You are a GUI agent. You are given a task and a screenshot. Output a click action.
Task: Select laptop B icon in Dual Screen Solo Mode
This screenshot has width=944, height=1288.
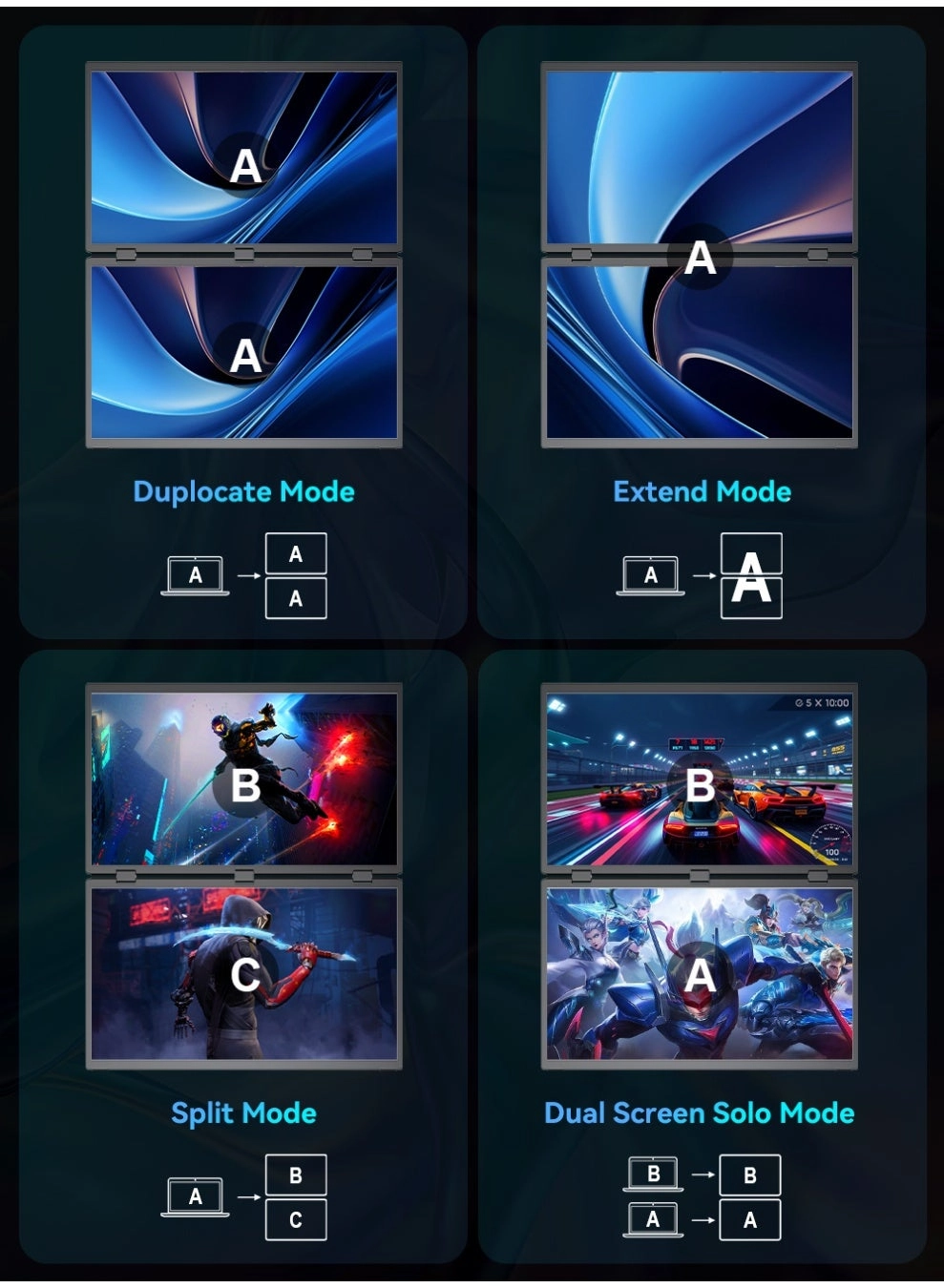(x=654, y=1174)
